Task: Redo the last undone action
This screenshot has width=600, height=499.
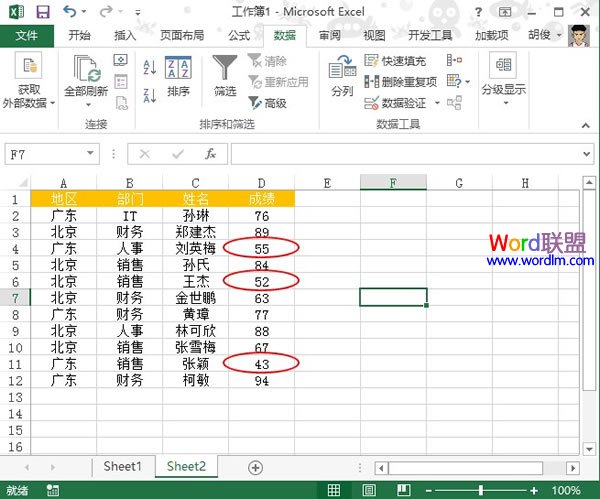Action: [x=106, y=12]
